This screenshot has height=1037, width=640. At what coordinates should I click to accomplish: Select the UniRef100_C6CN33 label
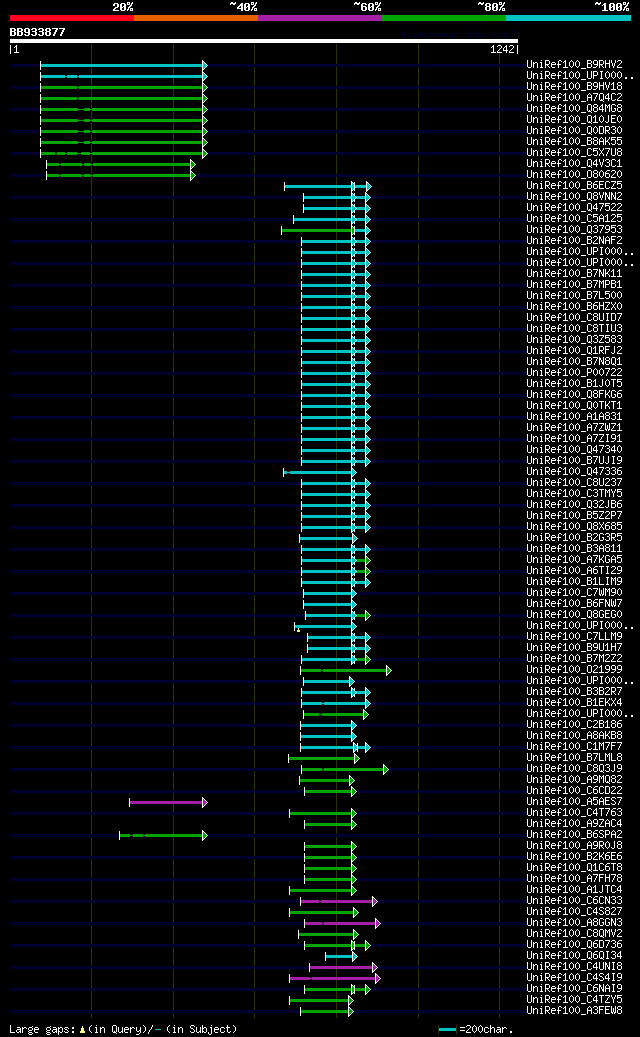click(574, 901)
